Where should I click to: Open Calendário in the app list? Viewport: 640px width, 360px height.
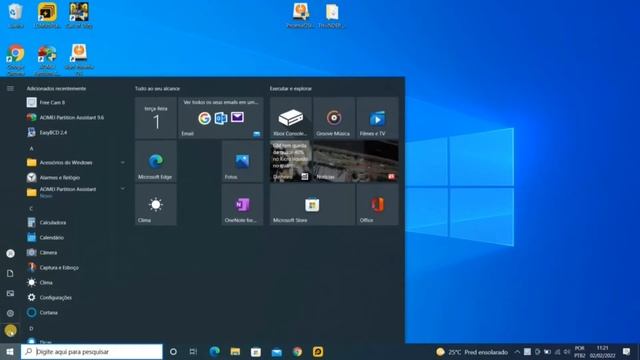[x=76, y=238]
